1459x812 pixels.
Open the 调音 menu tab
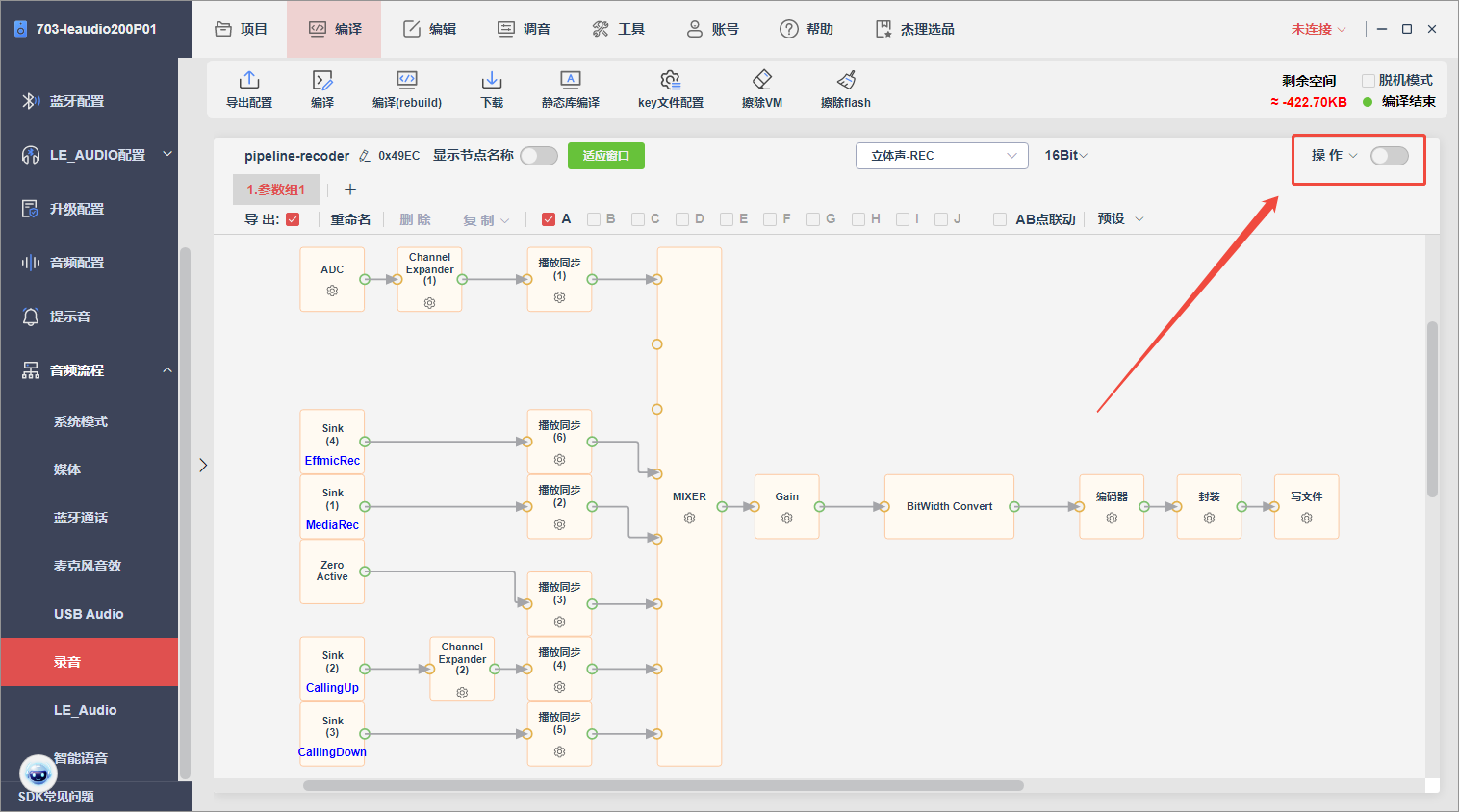524,29
